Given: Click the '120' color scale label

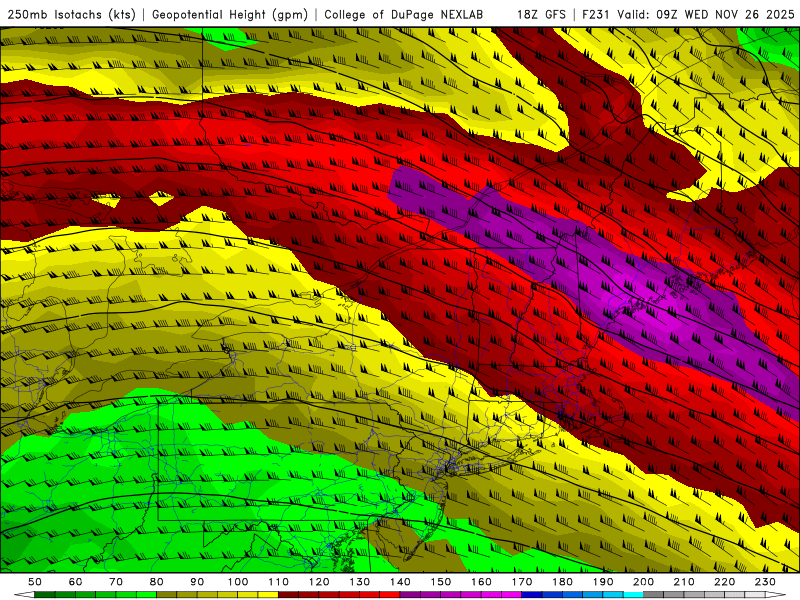Looking at the screenshot, I should coord(319,582).
